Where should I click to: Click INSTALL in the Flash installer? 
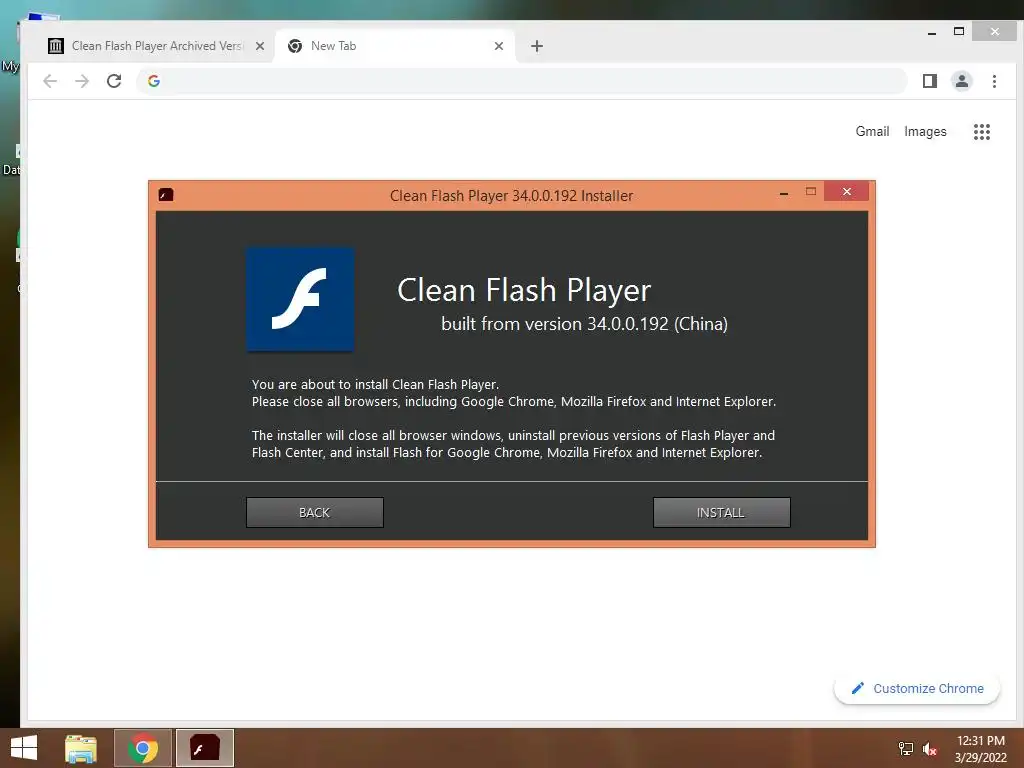click(x=722, y=513)
